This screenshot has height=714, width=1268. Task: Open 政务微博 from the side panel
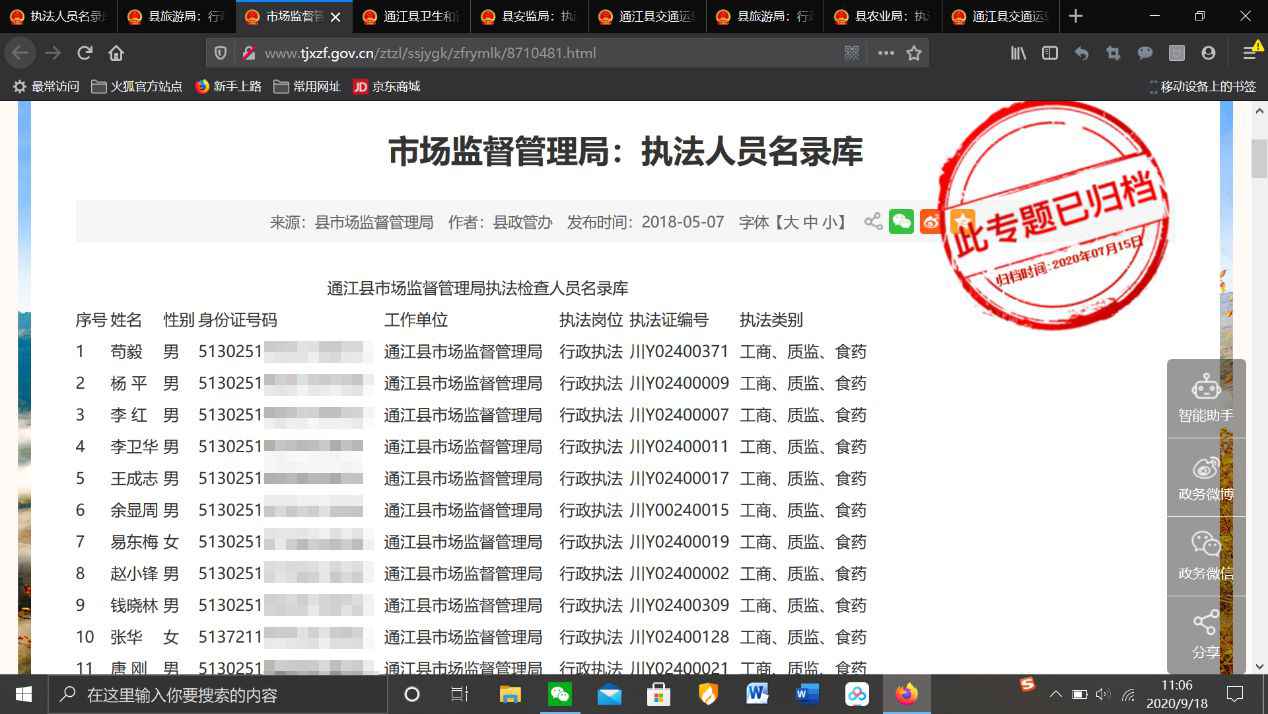tap(1205, 477)
